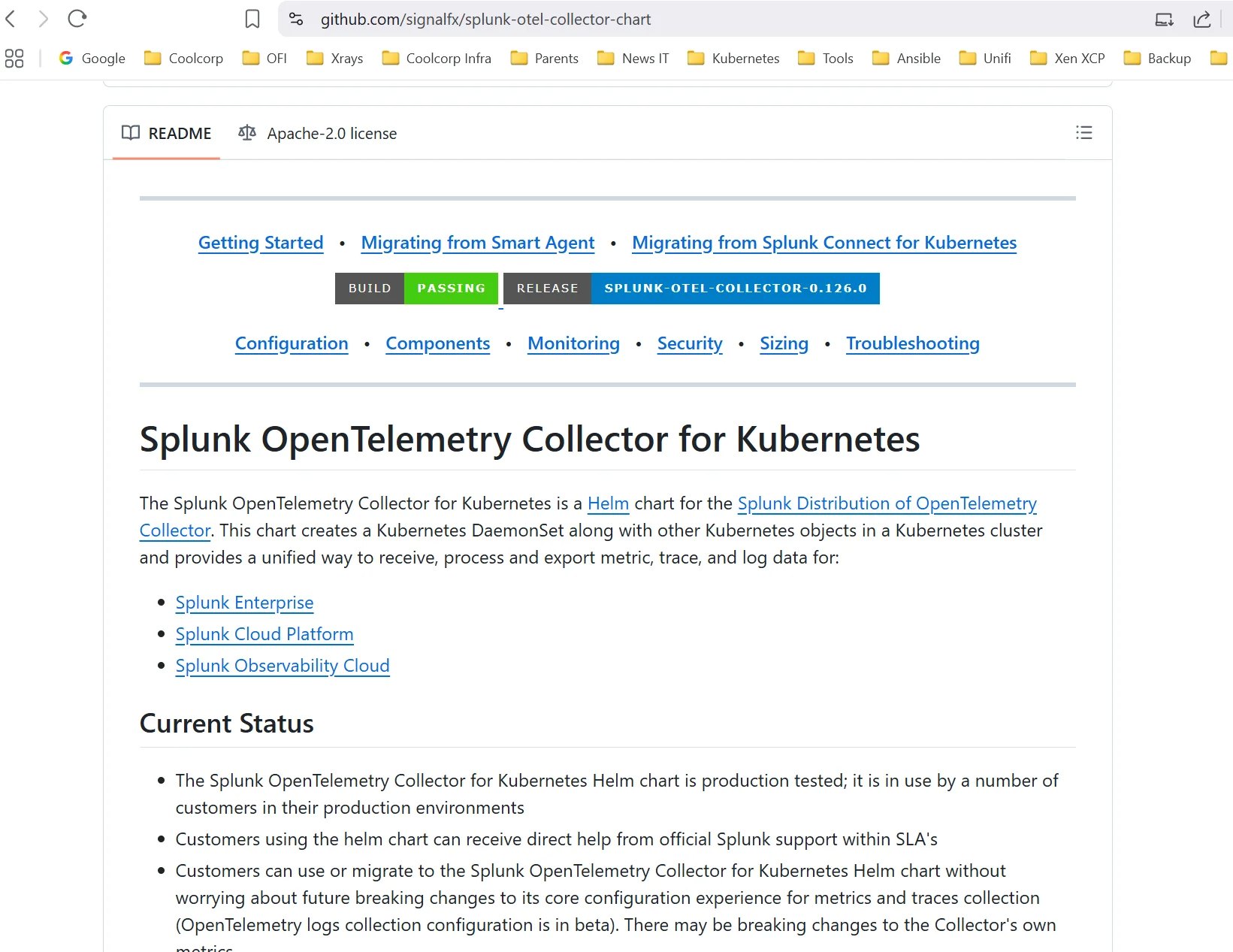Open Migrating from Smart Agent link
Image resolution: width=1233 pixels, height=952 pixels.
point(478,243)
